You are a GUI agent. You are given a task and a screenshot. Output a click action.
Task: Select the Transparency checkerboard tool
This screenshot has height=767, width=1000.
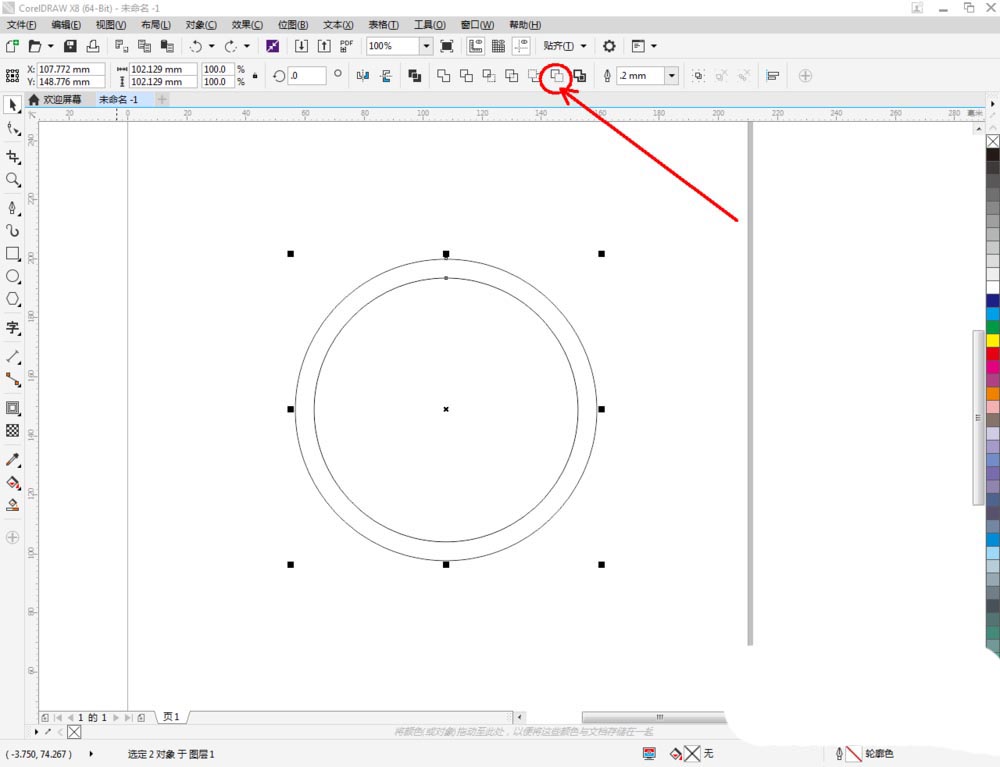(x=13, y=431)
